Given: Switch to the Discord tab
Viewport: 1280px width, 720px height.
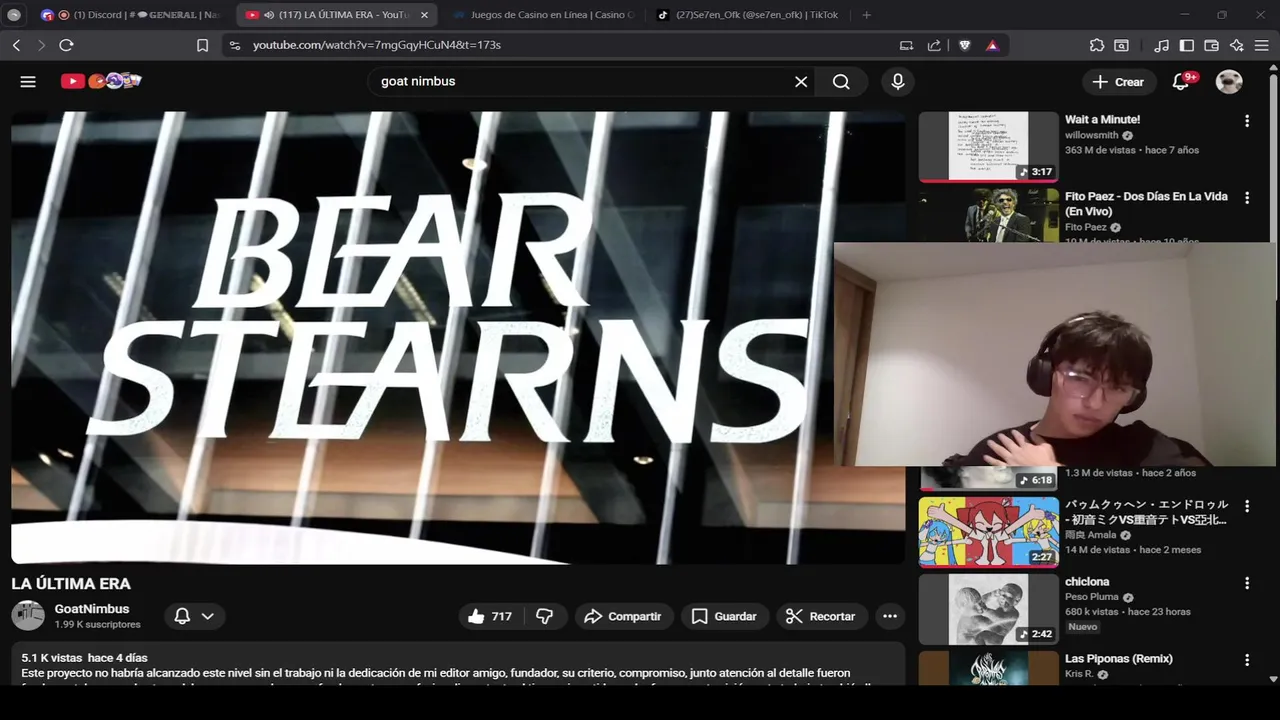Looking at the screenshot, I should pos(132,15).
